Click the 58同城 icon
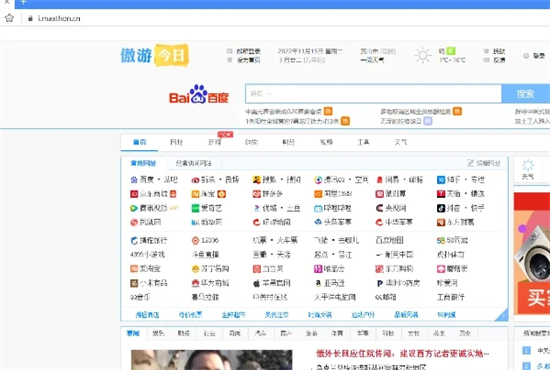Screen dimensions: 550x370 [441, 240]
